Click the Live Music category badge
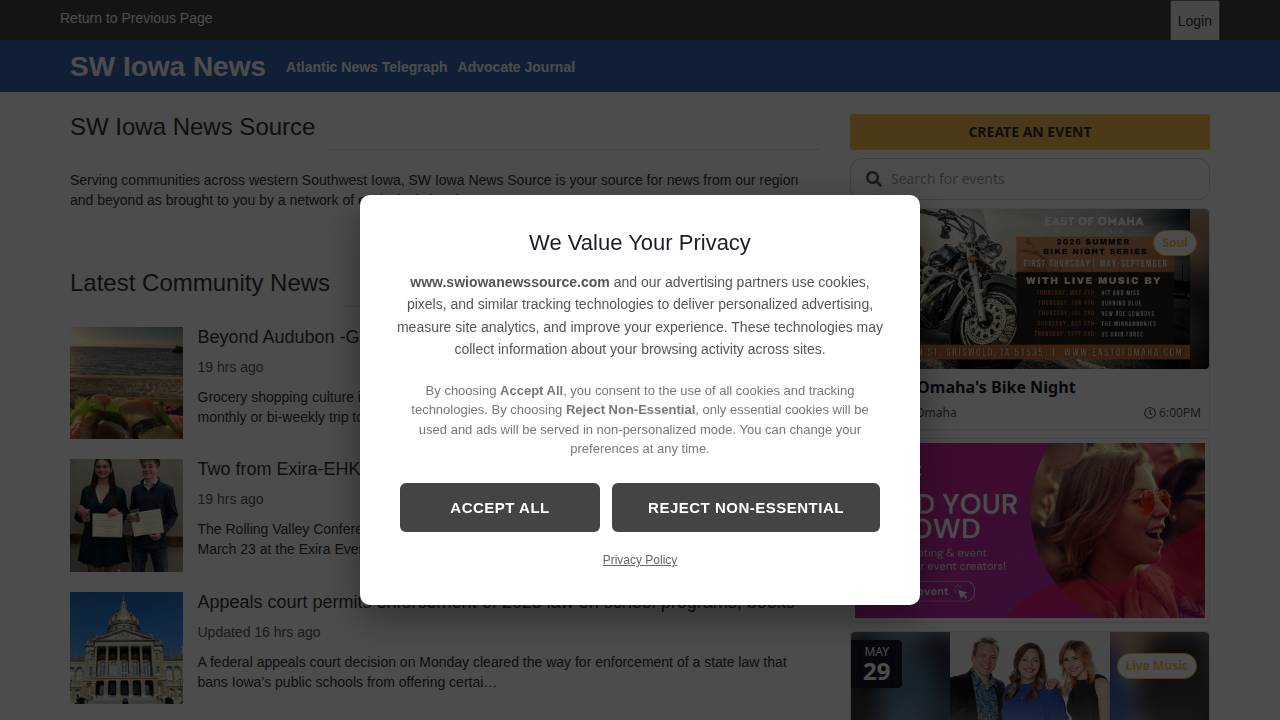Image resolution: width=1280 pixels, height=720 pixels. 1156,666
